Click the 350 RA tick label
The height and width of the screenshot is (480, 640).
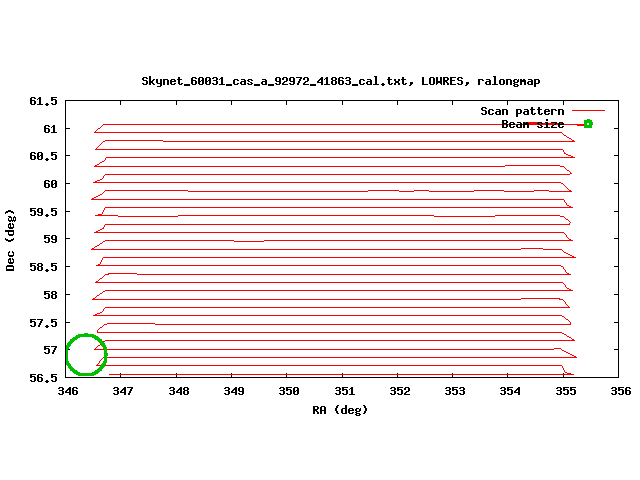289,391
